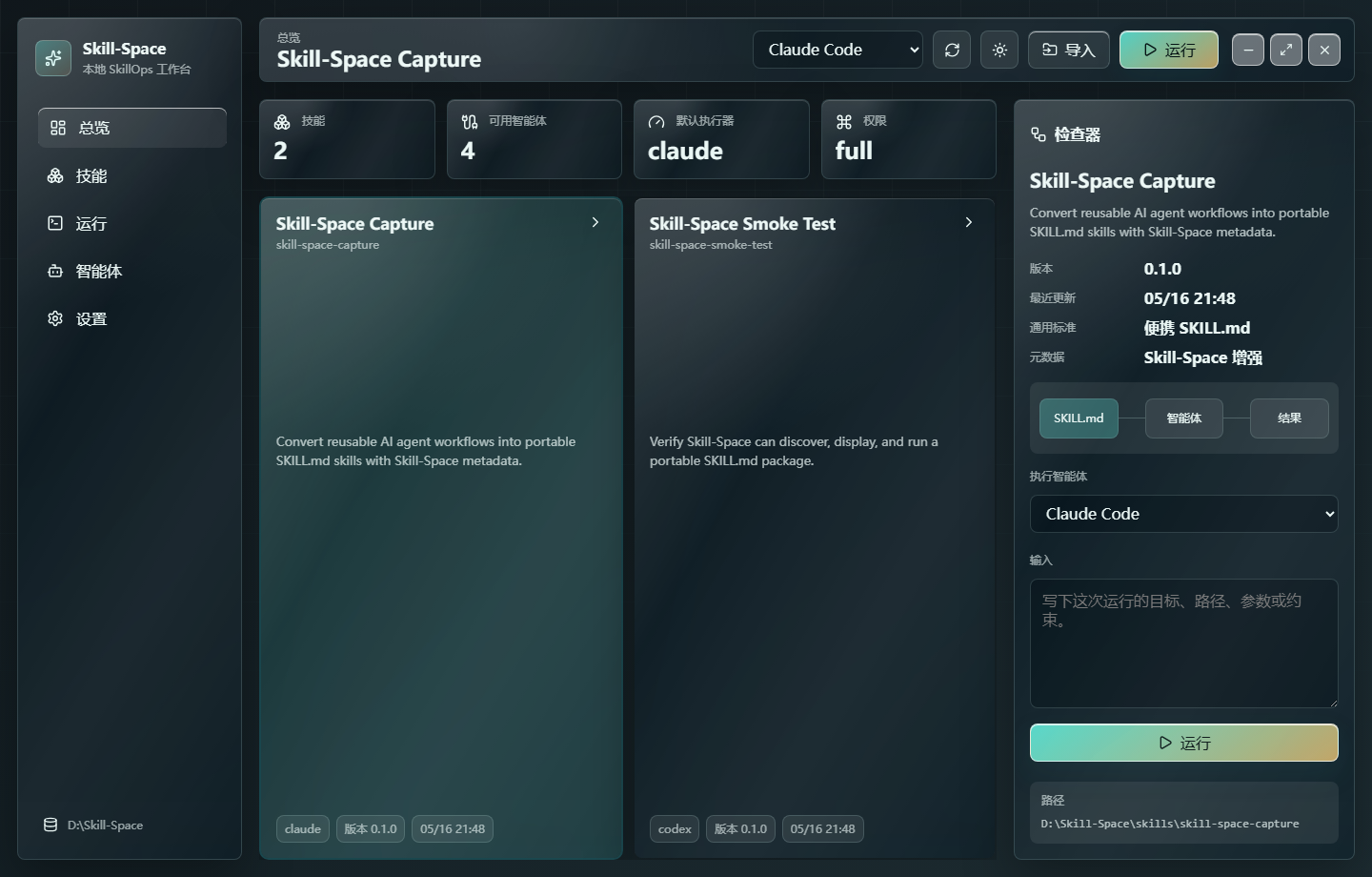This screenshot has width=1372, height=877.
Task: Close the Skill-Space window
Action: click(1324, 50)
